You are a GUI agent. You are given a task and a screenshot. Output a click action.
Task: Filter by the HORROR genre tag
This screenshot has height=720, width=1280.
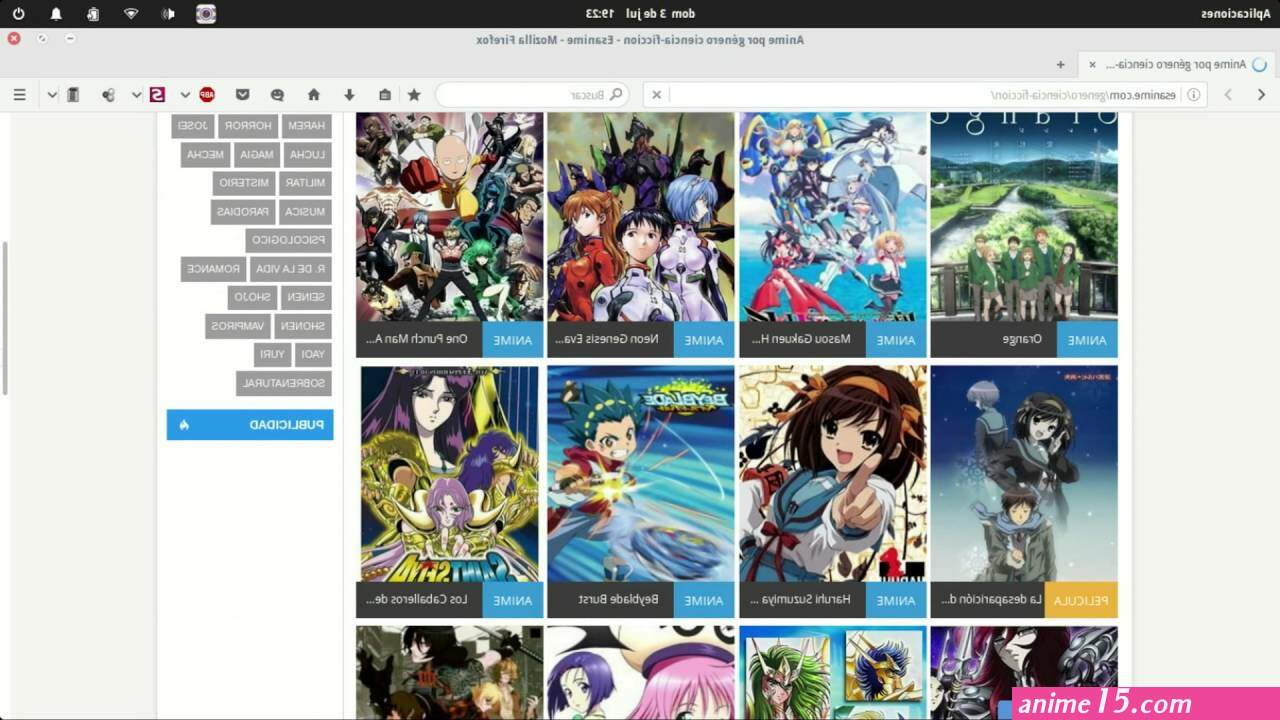[x=248, y=126]
